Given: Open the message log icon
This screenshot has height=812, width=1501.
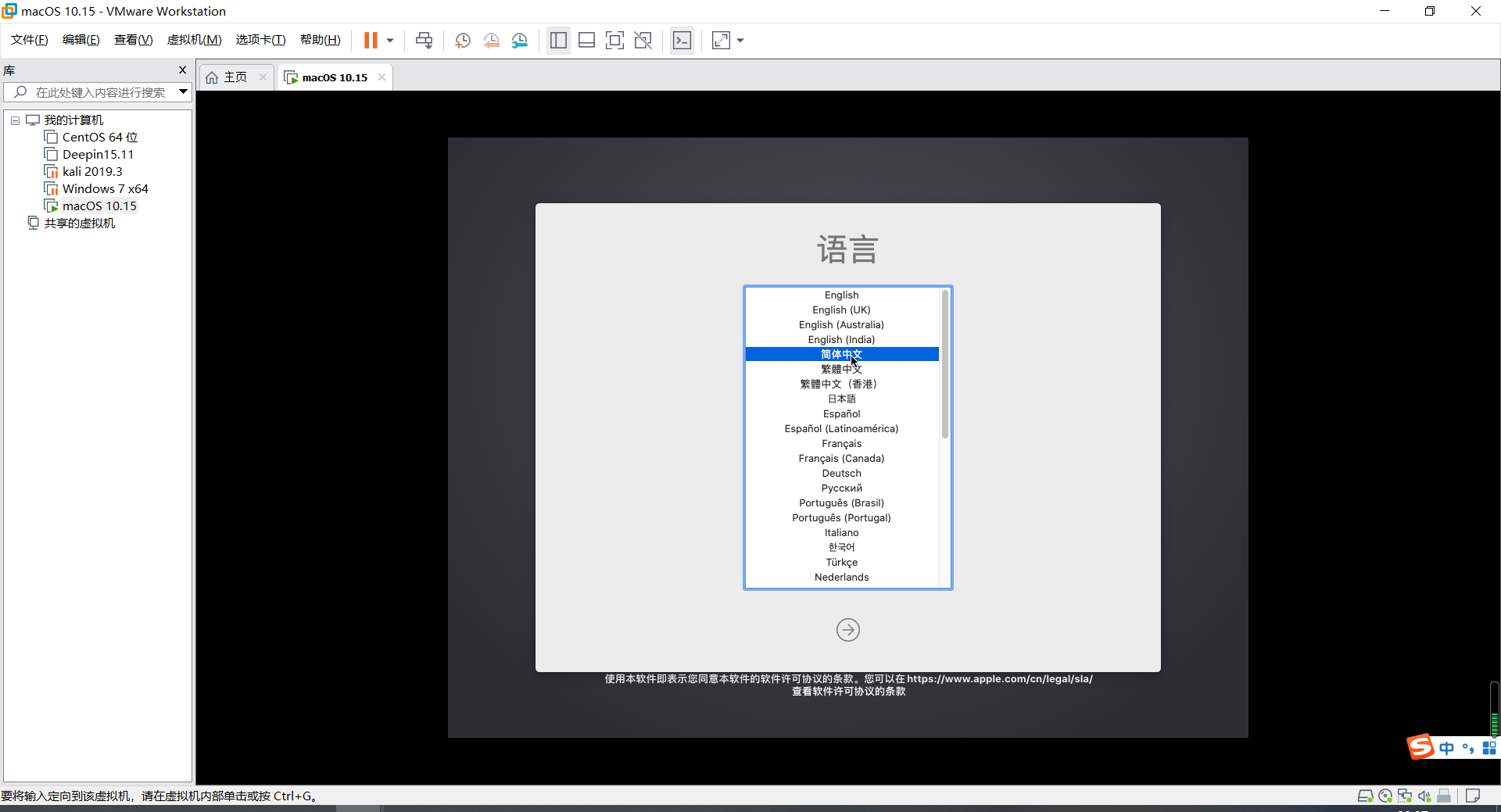Looking at the screenshot, I should point(1473,796).
